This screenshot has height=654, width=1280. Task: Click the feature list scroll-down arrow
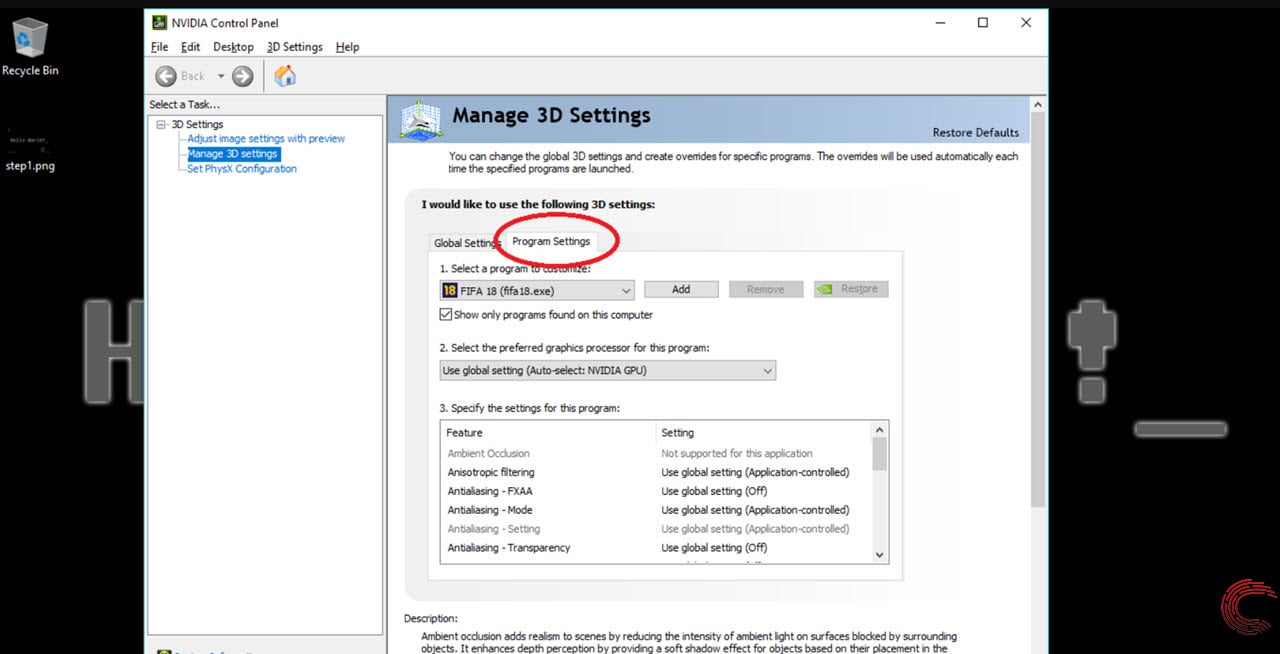[880, 555]
